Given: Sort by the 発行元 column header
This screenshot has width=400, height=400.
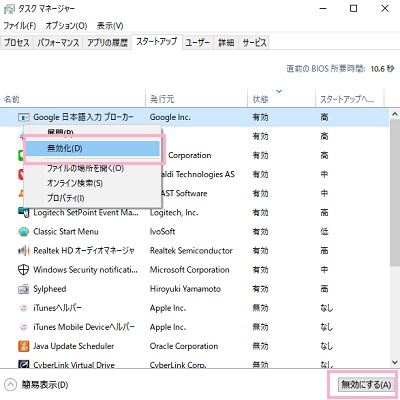Looking at the screenshot, I should click(197, 99).
